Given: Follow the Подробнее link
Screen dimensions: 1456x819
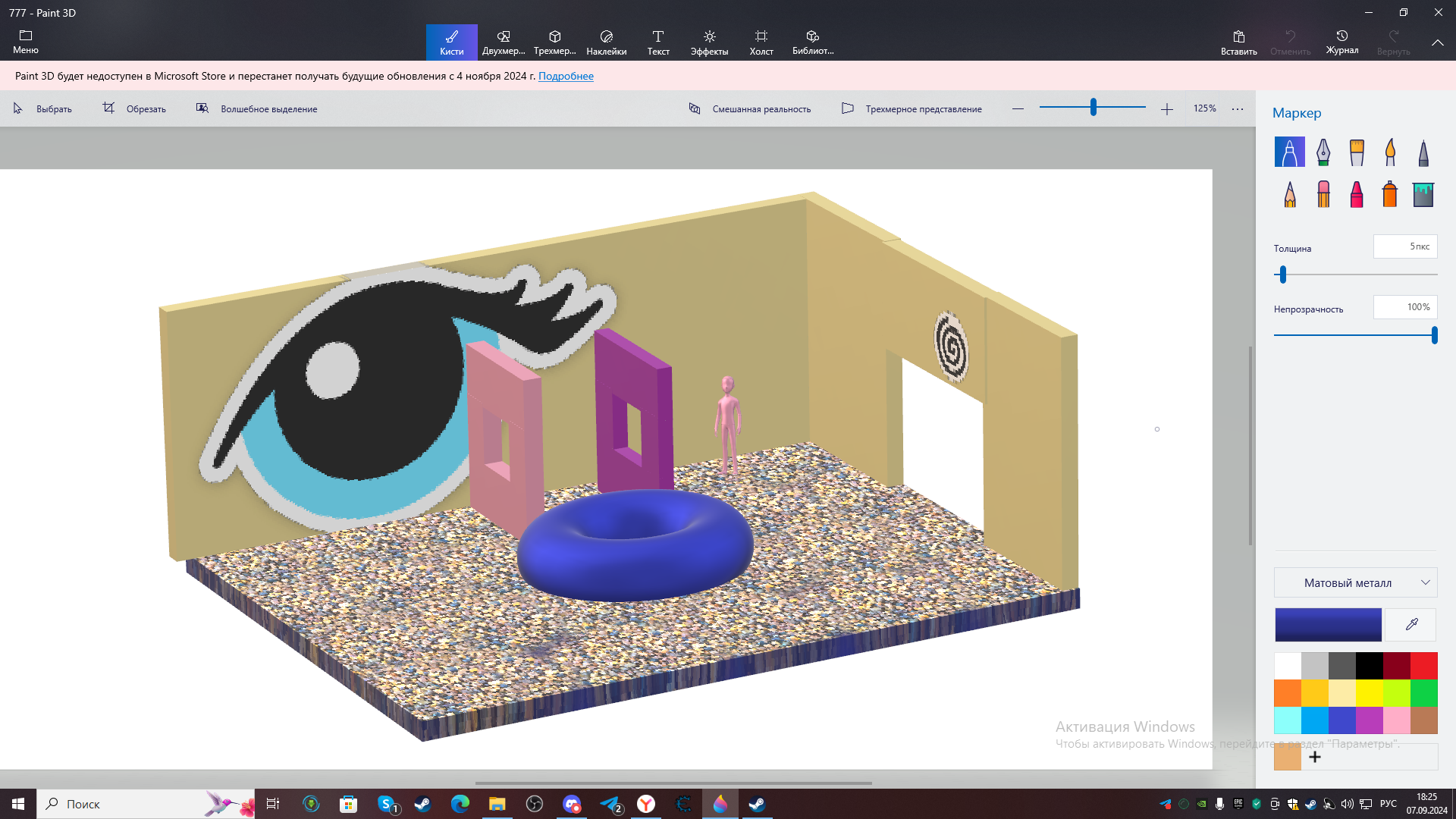Looking at the screenshot, I should (566, 76).
